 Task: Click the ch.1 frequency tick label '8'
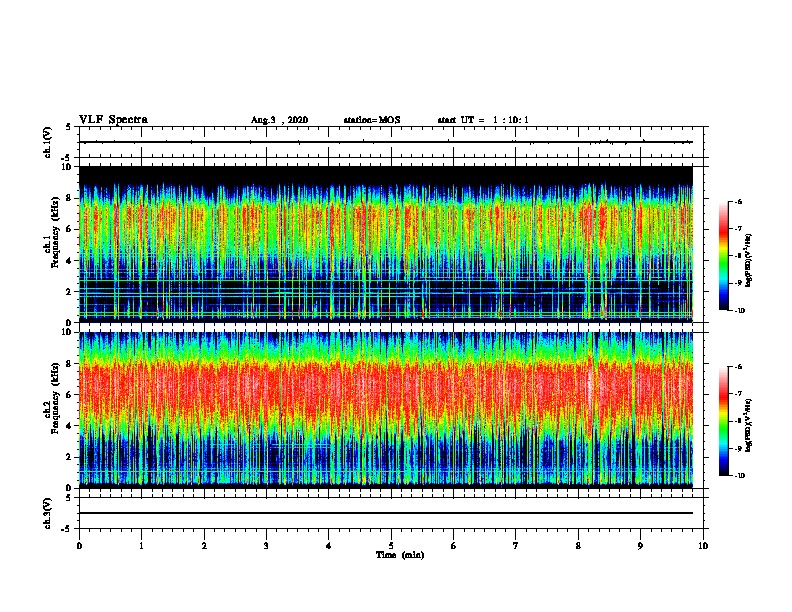[x=70, y=198]
